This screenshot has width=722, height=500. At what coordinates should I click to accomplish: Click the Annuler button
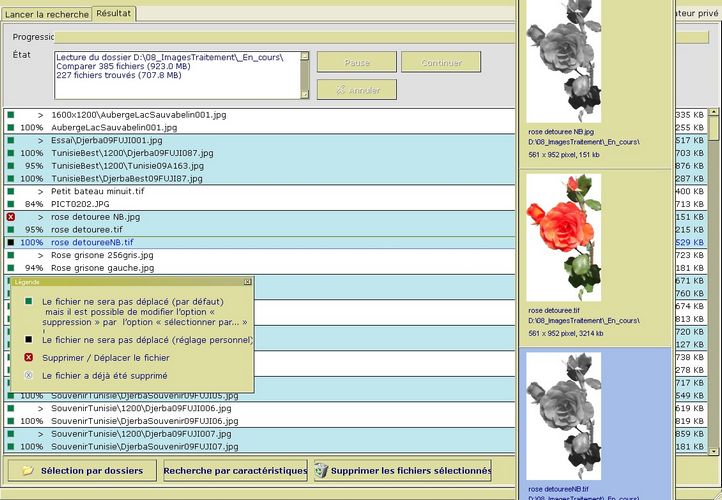(356, 90)
